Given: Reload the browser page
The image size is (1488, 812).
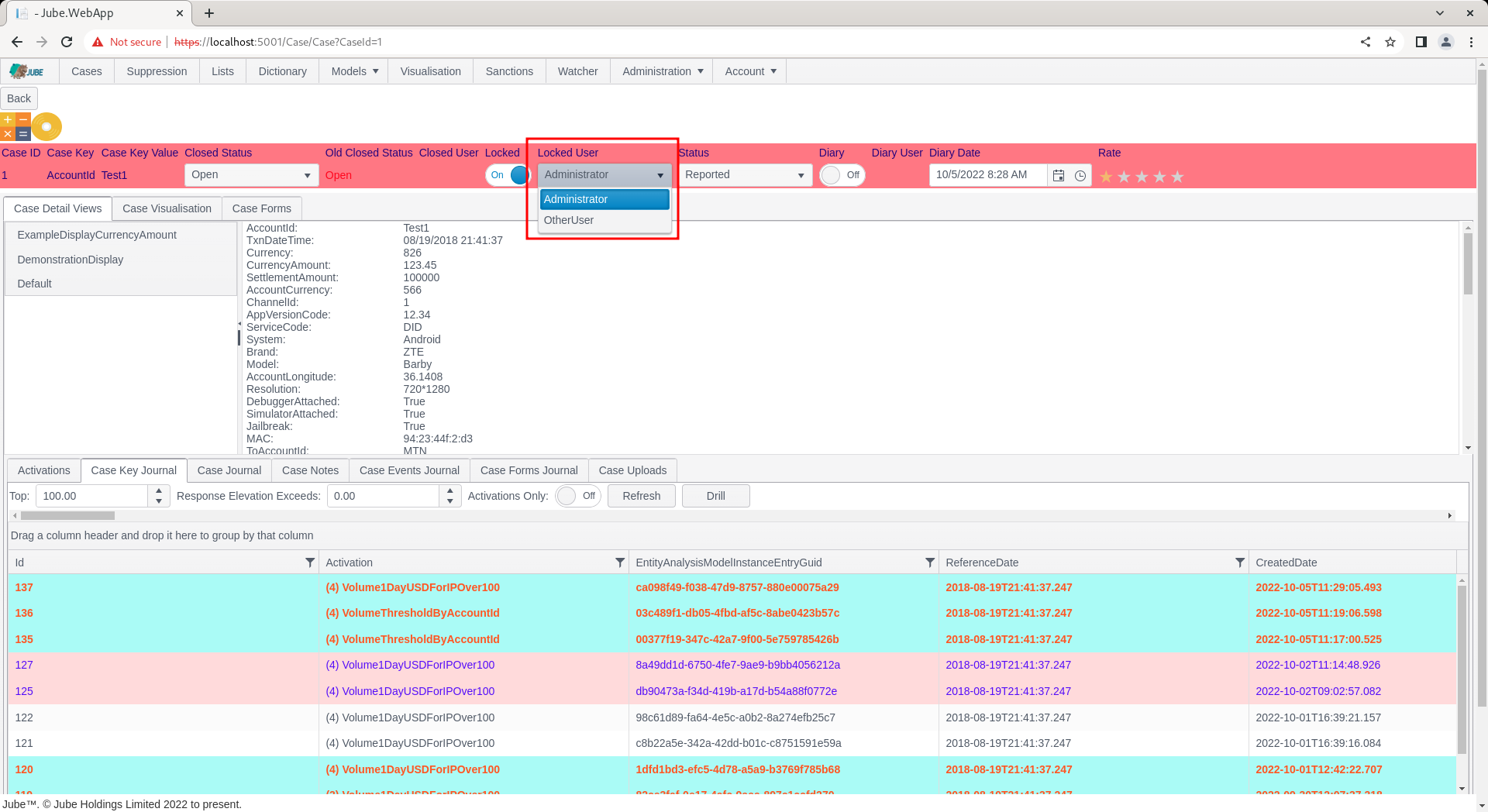Looking at the screenshot, I should (67, 42).
